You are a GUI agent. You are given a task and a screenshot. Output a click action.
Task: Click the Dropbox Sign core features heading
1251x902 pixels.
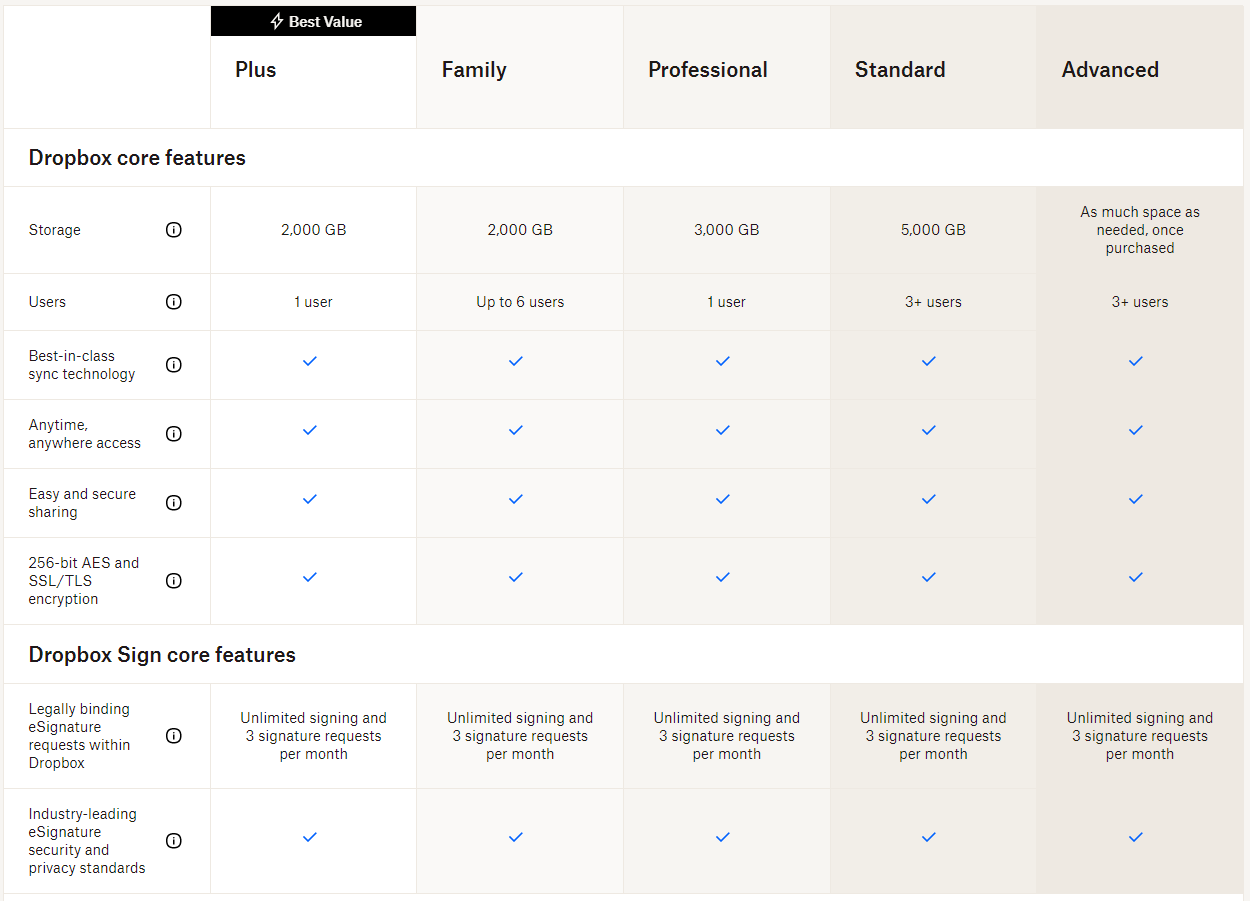pos(162,655)
